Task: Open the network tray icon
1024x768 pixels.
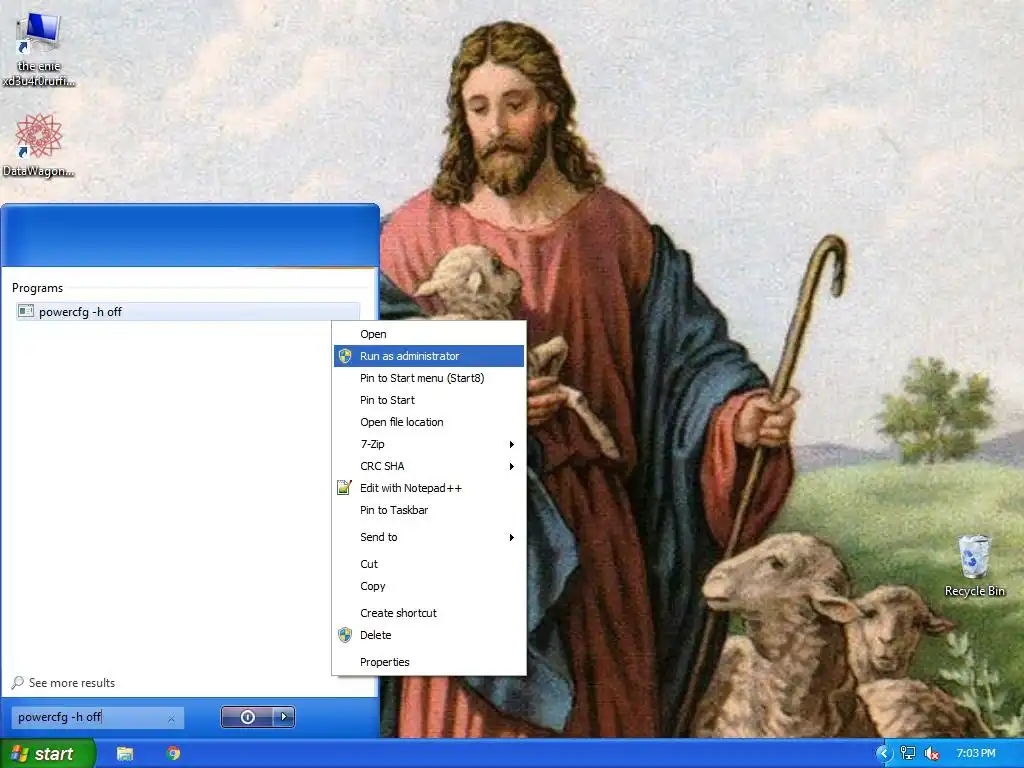Action: point(907,754)
